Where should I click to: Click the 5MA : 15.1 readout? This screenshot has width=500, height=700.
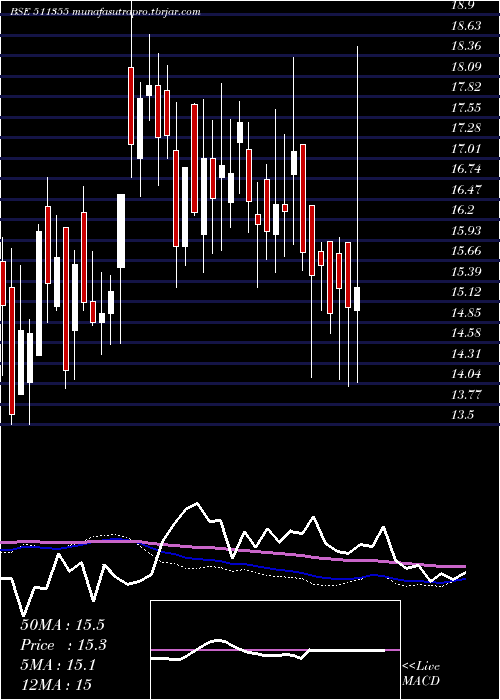pos(58,666)
